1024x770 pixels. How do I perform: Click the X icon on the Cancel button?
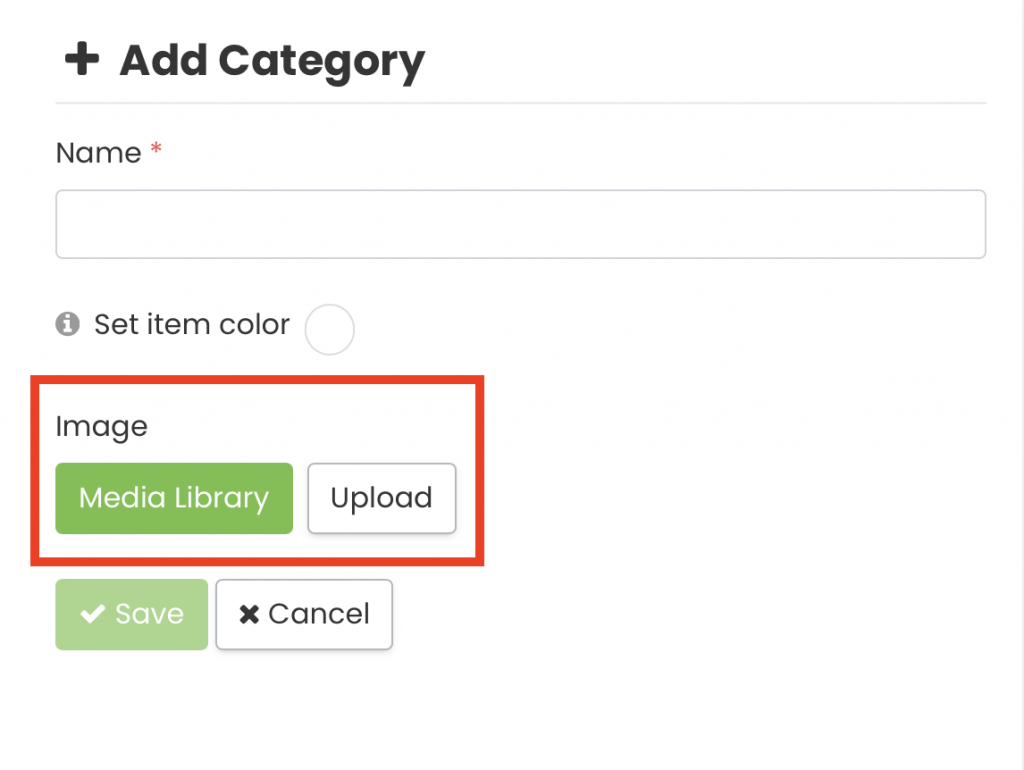click(x=249, y=614)
